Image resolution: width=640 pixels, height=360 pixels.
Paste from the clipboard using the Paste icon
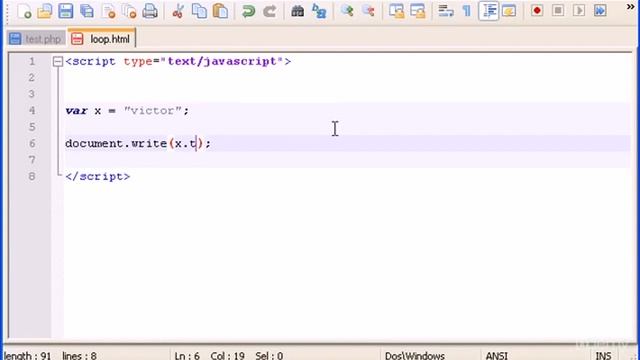(x=220, y=11)
